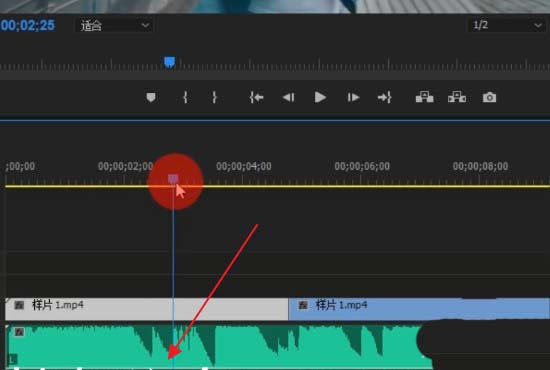Select the first 样片 1.mp4 grey video clip
Viewport: 550px width, 370px height.
[x=147, y=309]
